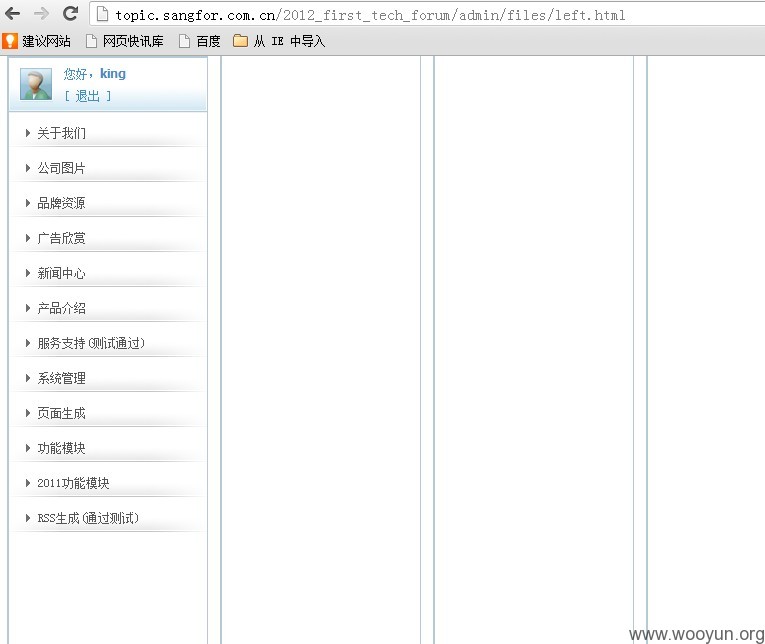Open the 产品介绍 menu item
Image resolution: width=765 pixels, height=644 pixels.
coord(61,308)
